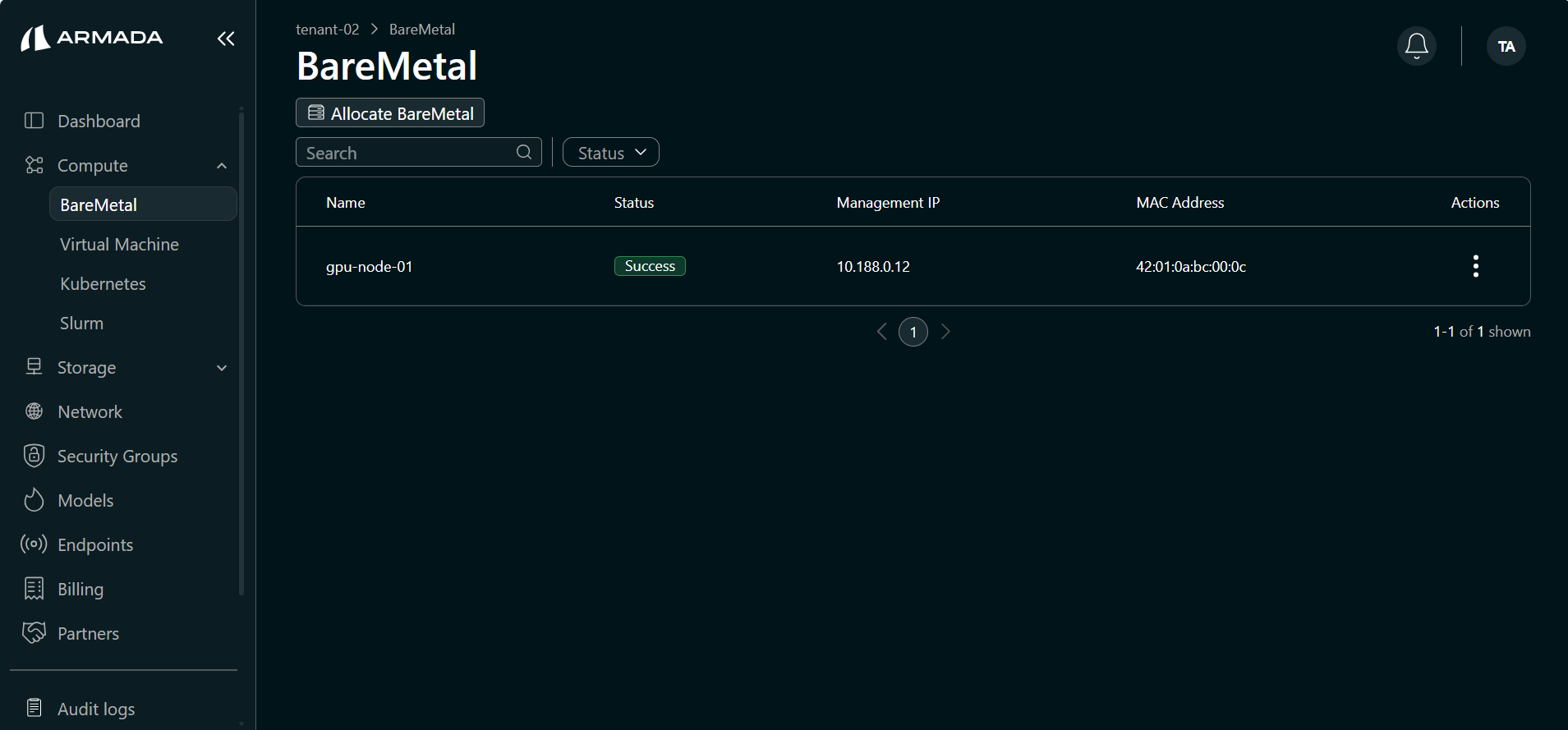Go to next page arrow in pagination
The image size is (1568, 730).
point(945,332)
